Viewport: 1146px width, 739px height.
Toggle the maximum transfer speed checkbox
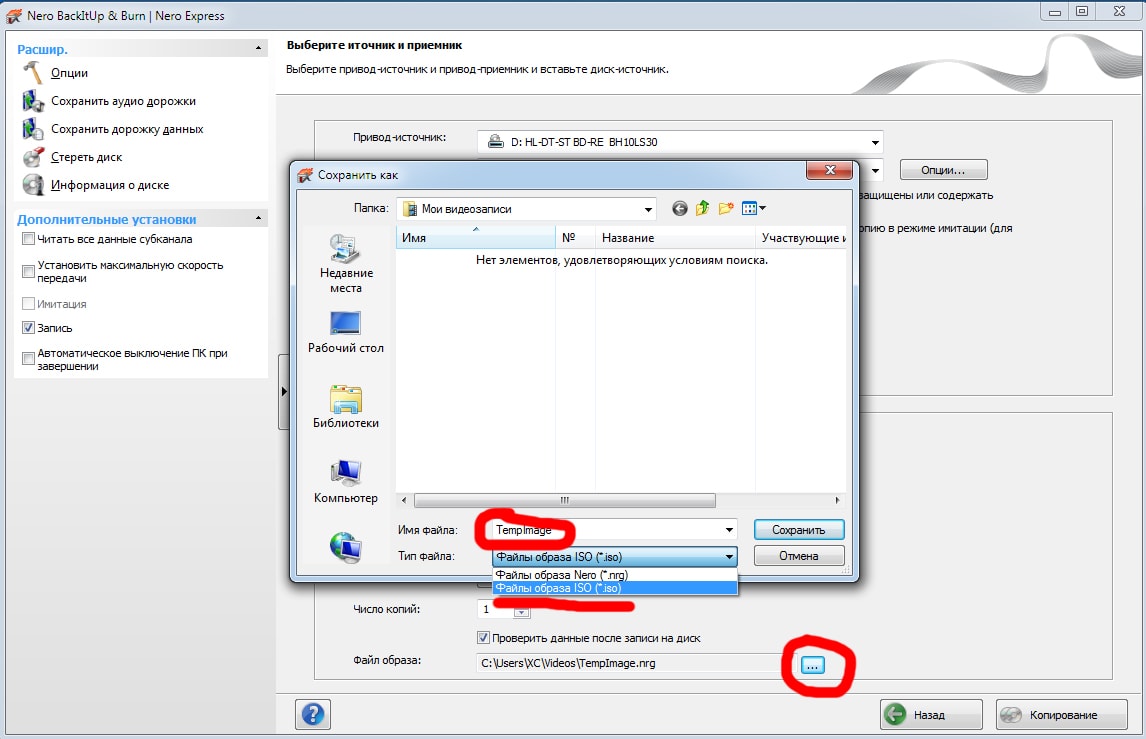[28, 272]
